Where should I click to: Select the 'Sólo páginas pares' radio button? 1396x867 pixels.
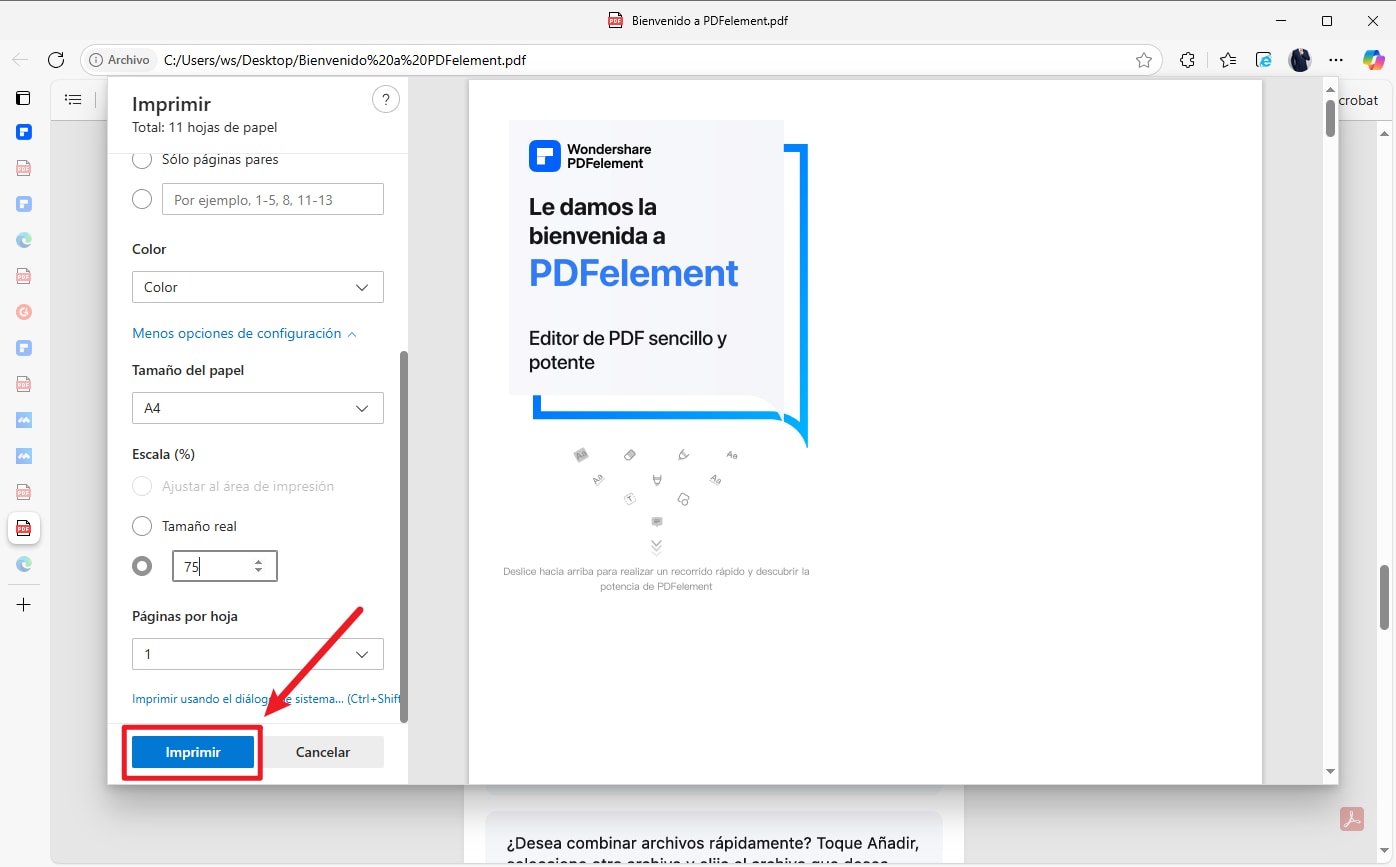pyautogui.click(x=142, y=159)
